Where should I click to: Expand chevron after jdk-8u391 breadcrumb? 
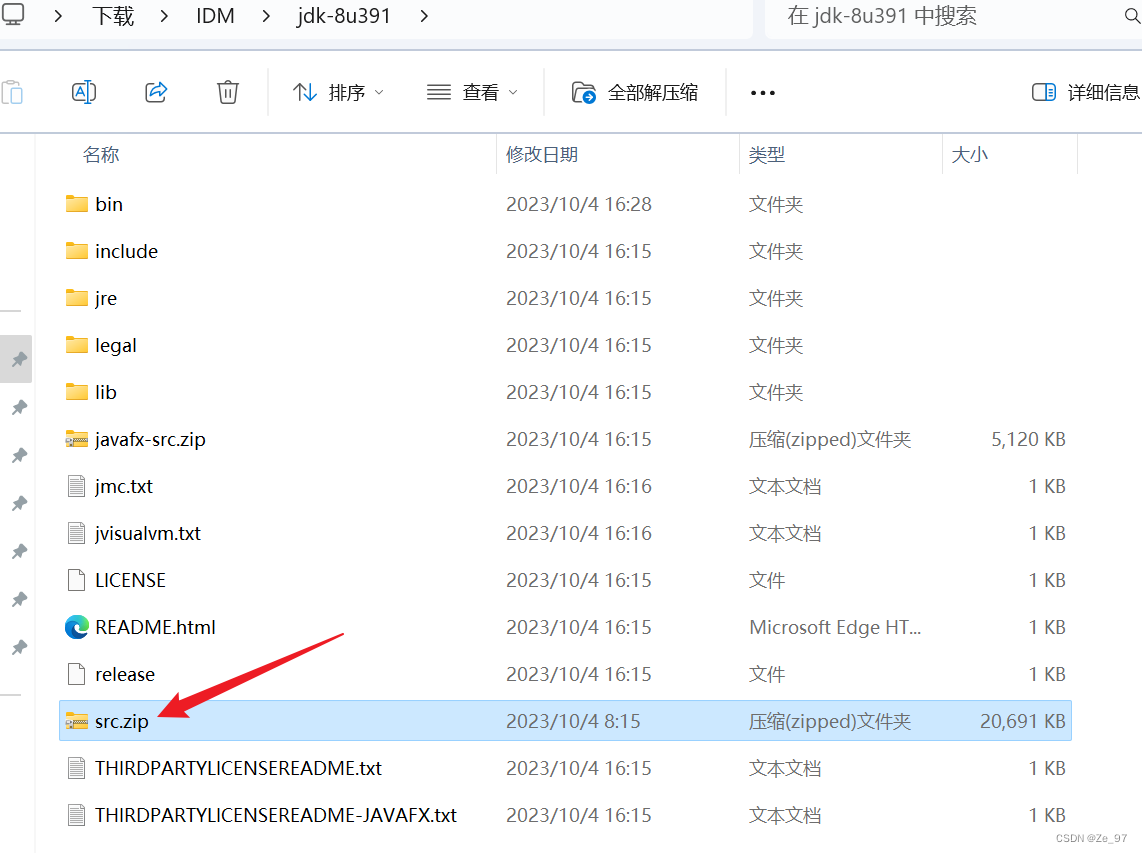(424, 16)
